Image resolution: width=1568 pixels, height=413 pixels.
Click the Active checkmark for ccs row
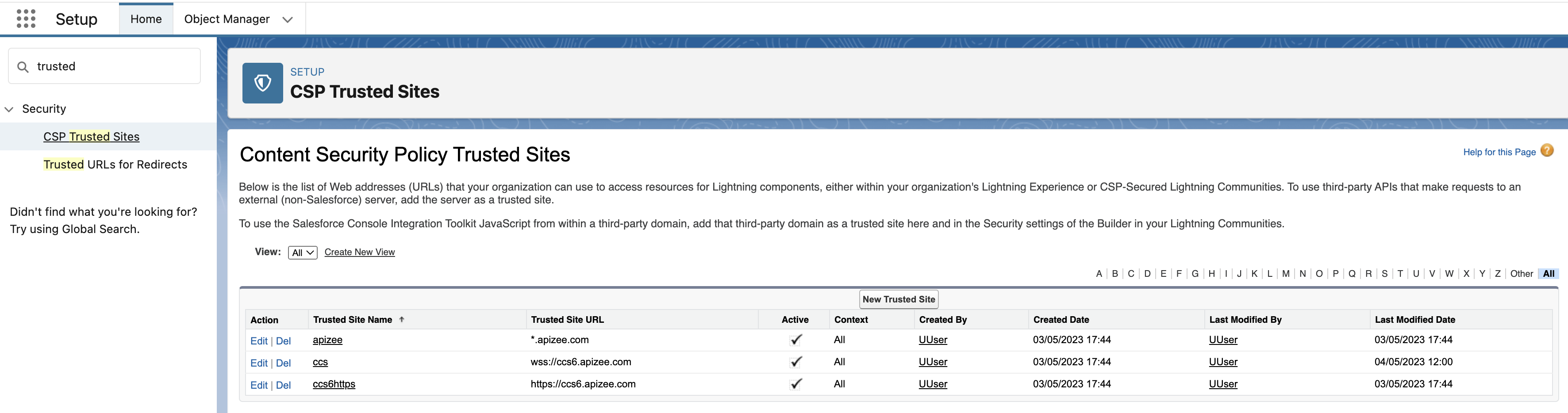point(796,362)
